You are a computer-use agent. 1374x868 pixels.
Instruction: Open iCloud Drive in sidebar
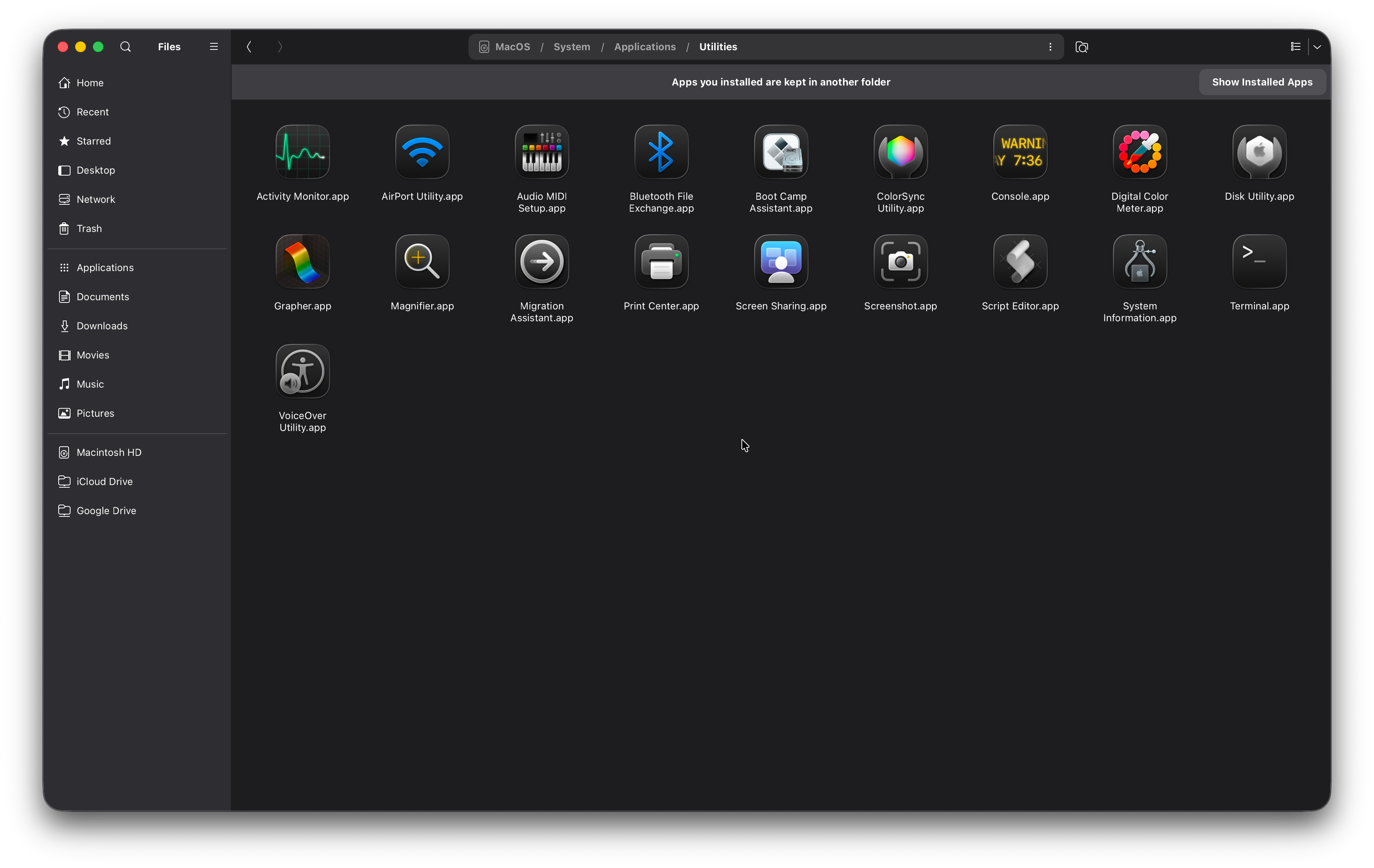[x=138, y=482]
